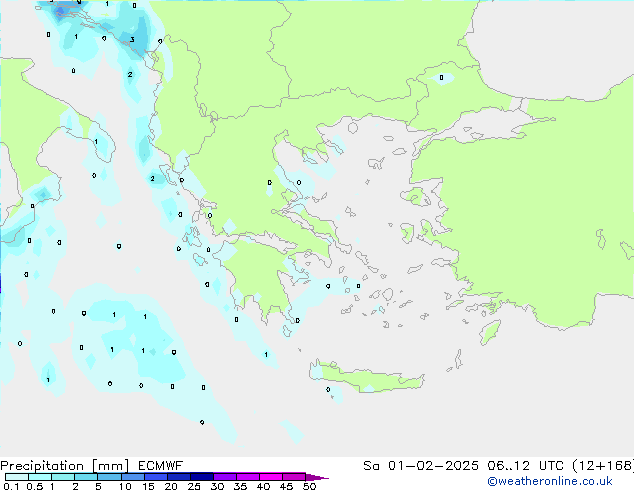Click the 'Precipitation' title word

(x=42, y=466)
